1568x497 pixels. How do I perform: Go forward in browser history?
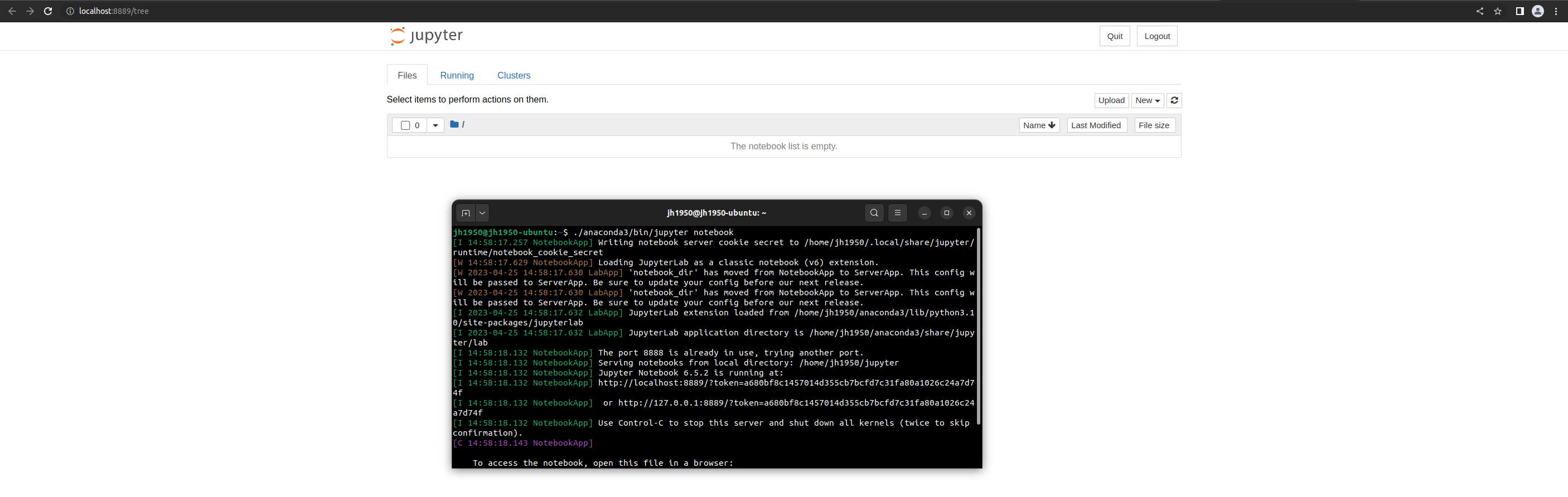(x=30, y=11)
